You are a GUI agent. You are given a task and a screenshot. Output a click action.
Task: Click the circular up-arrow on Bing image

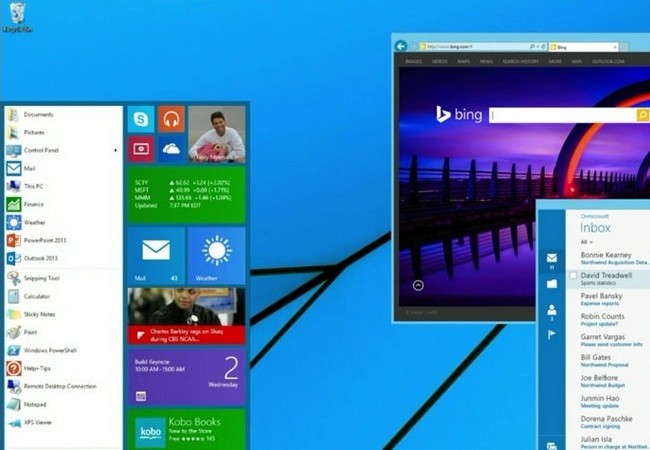pyautogui.click(x=418, y=285)
